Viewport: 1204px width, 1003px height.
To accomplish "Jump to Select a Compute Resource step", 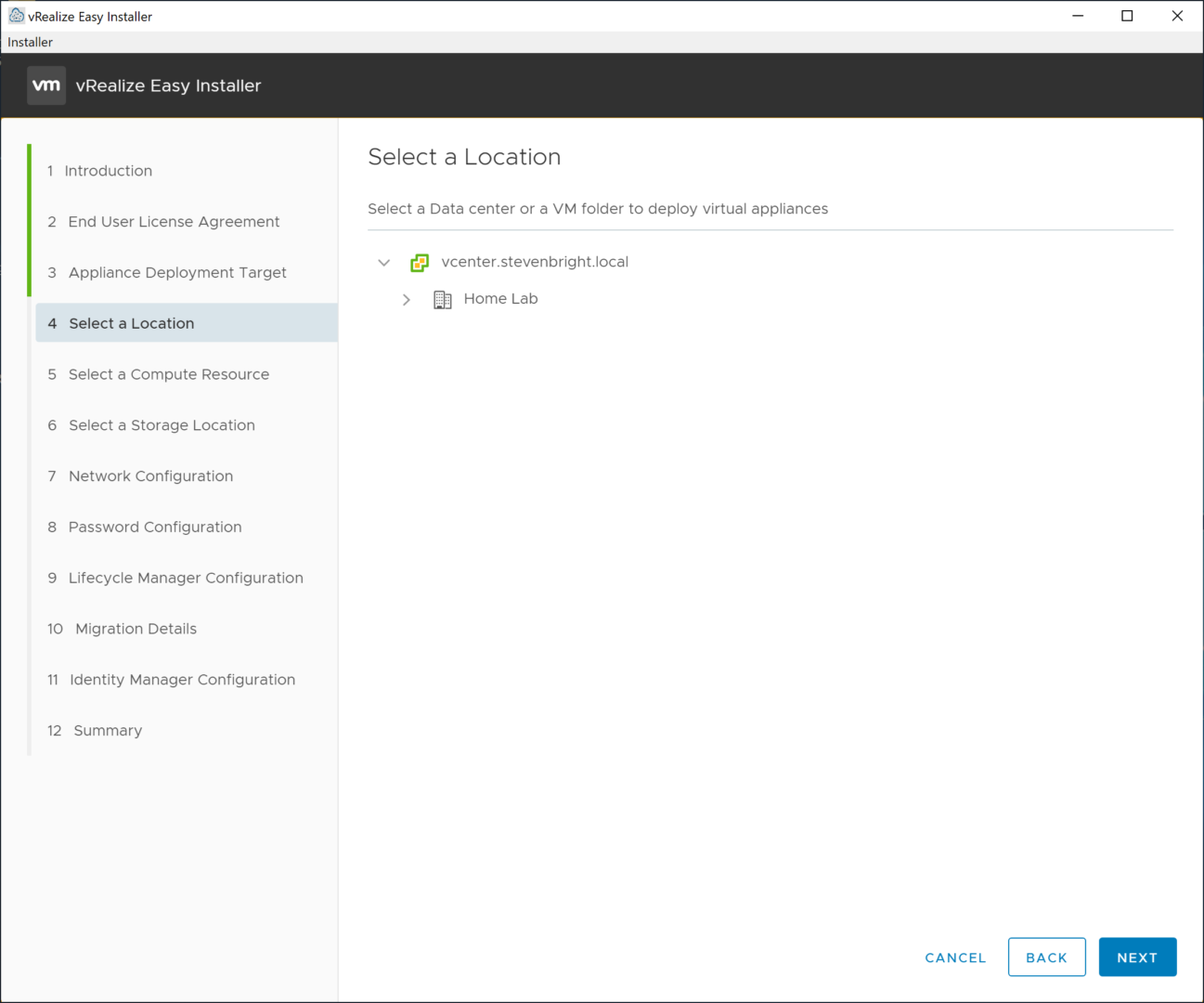I will coord(169,374).
